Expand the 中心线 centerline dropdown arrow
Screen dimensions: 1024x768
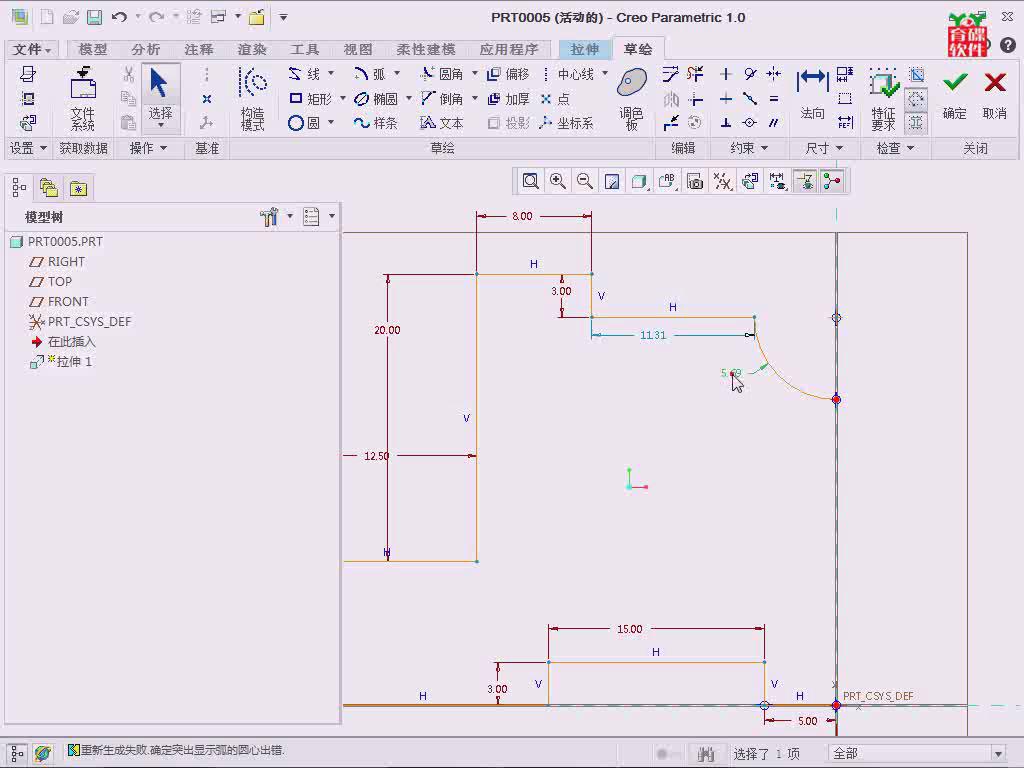click(x=605, y=73)
